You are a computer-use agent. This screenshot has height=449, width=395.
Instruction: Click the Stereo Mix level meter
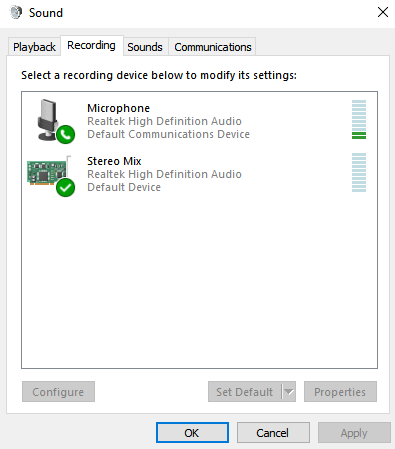(x=359, y=172)
